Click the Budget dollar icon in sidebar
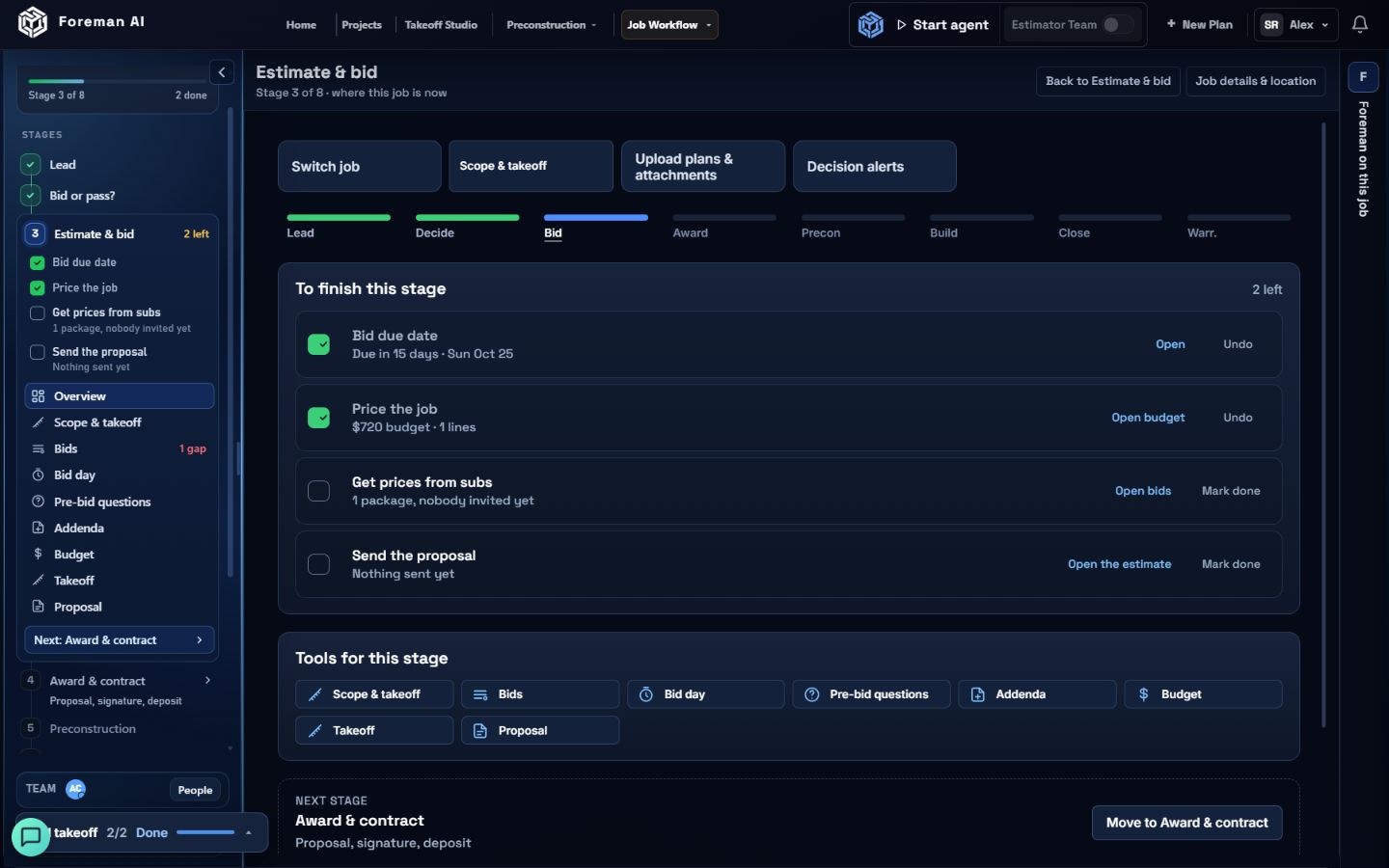1389x868 pixels. click(x=39, y=555)
